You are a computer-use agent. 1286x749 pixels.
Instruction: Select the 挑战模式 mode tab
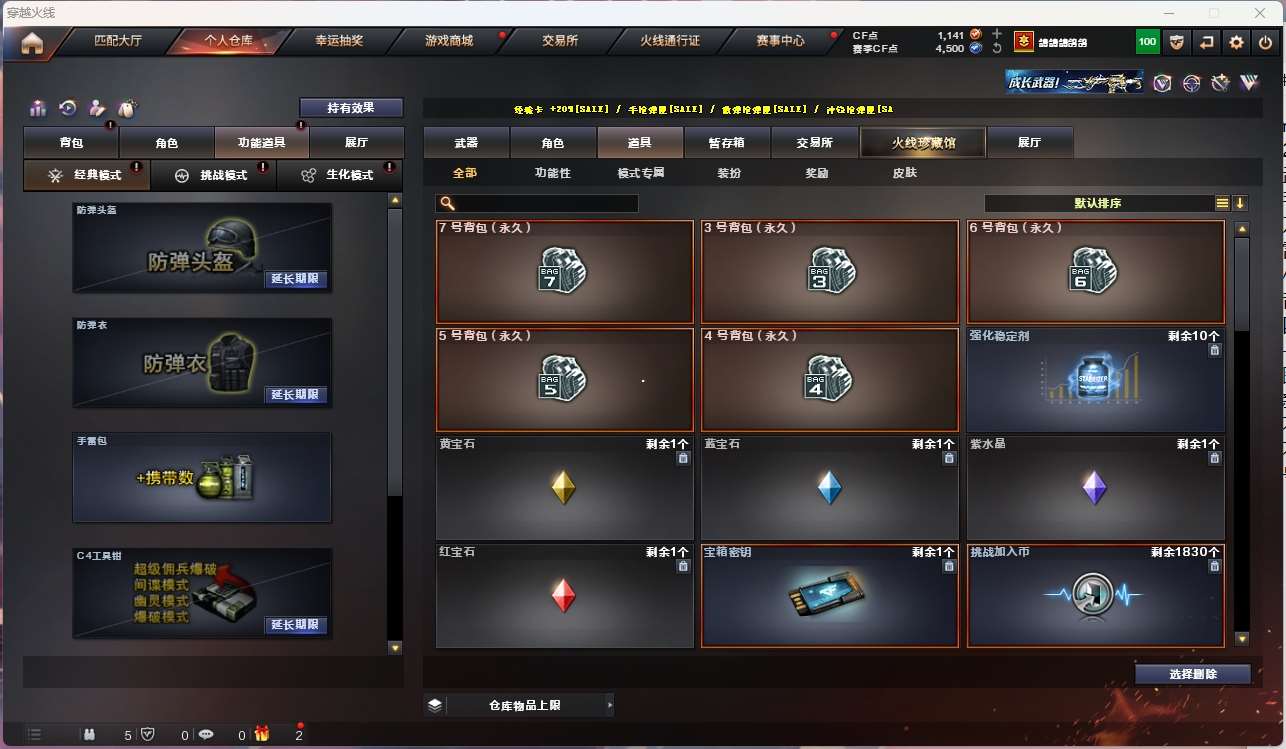[x=213, y=175]
